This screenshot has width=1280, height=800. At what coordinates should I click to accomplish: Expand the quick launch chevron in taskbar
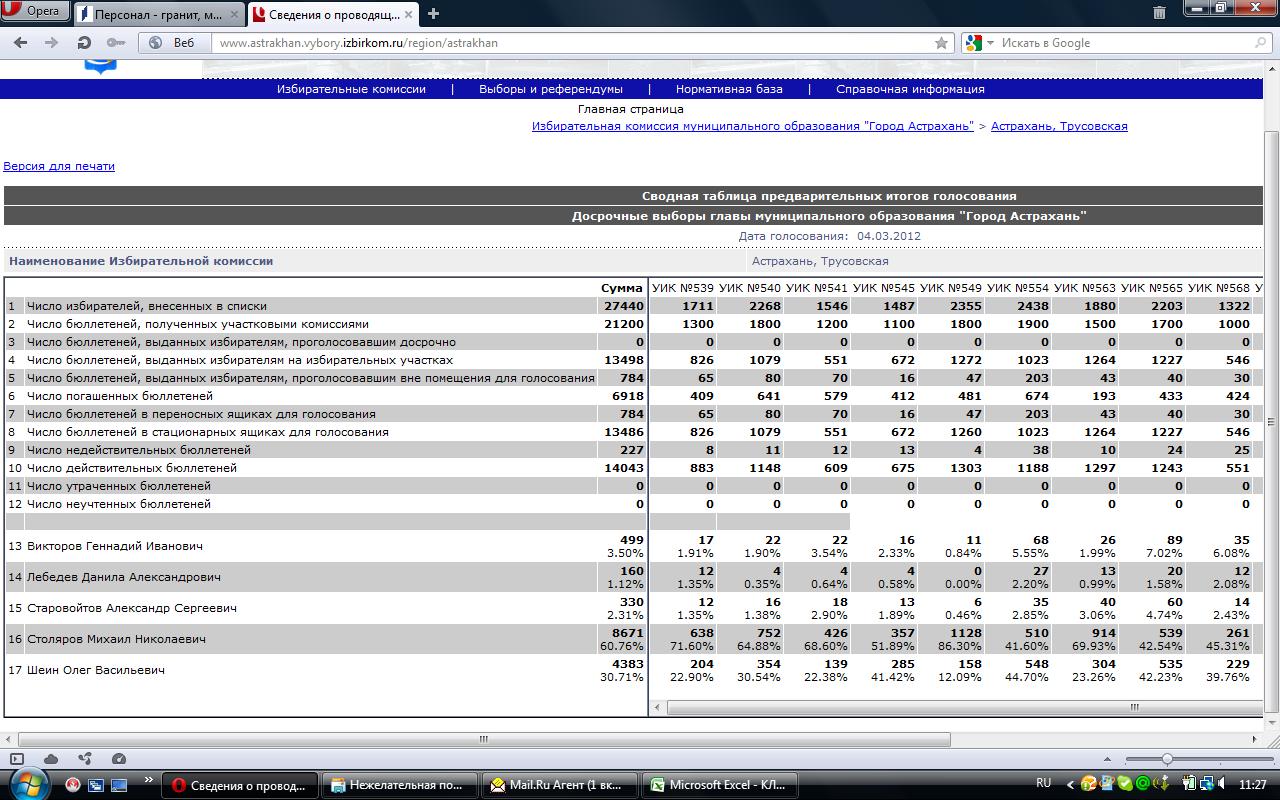tap(150, 780)
